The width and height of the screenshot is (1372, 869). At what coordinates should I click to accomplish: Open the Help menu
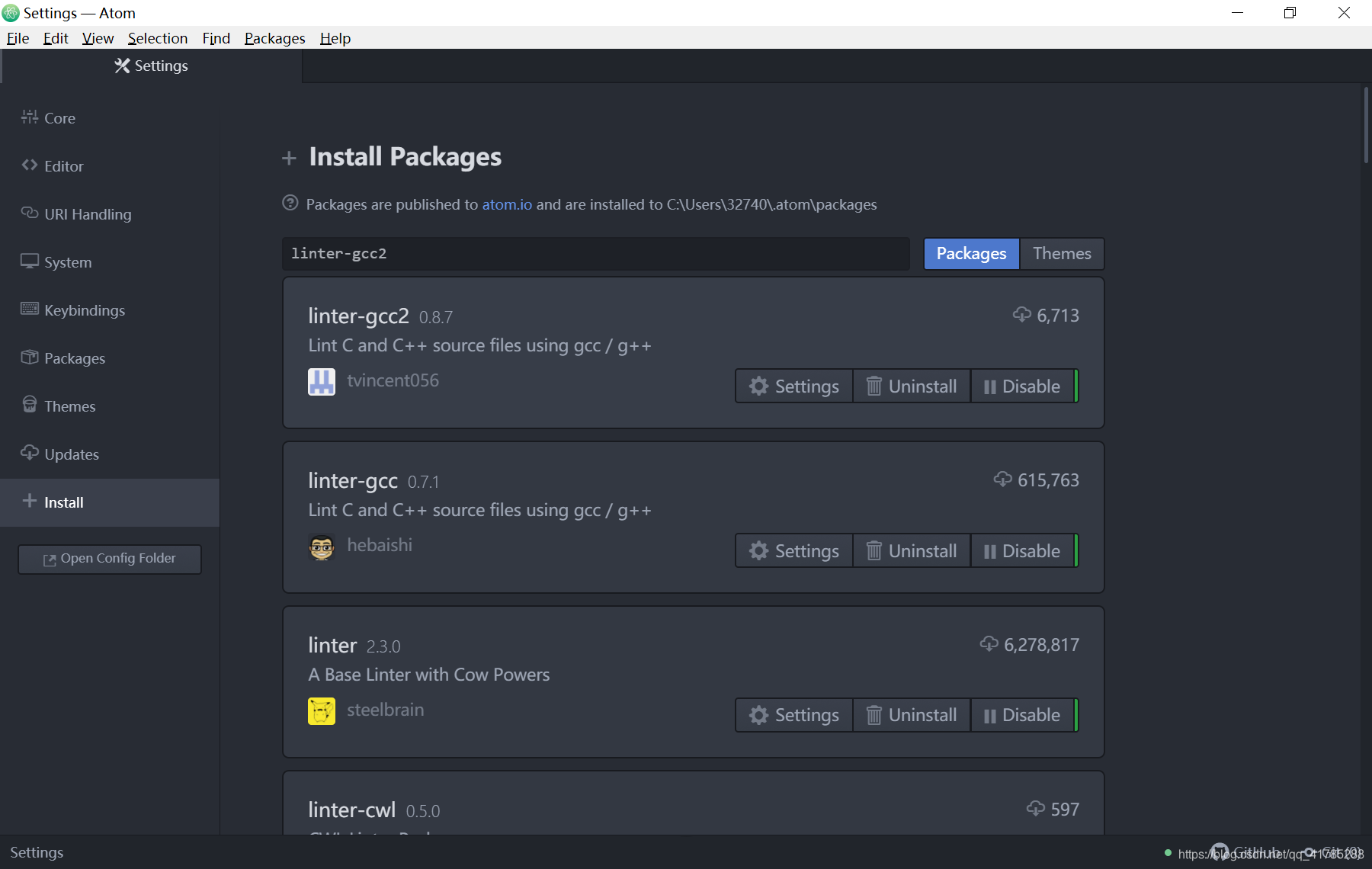pyautogui.click(x=335, y=38)
